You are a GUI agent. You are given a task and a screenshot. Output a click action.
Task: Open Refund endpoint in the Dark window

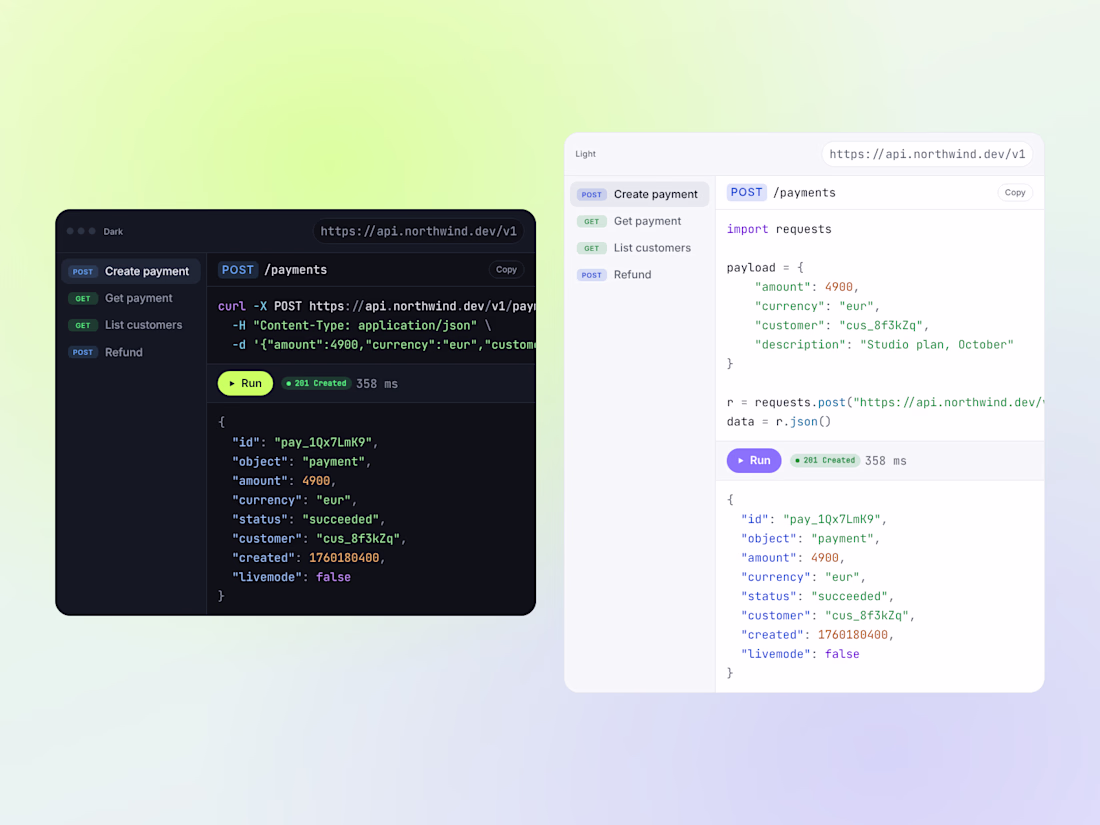[x=131, y=352]
